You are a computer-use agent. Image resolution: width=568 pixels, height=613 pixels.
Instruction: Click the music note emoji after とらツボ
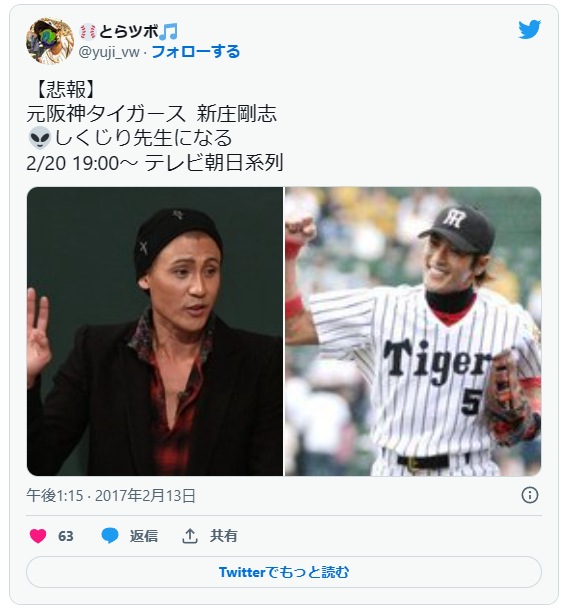(x=169, y=31)
